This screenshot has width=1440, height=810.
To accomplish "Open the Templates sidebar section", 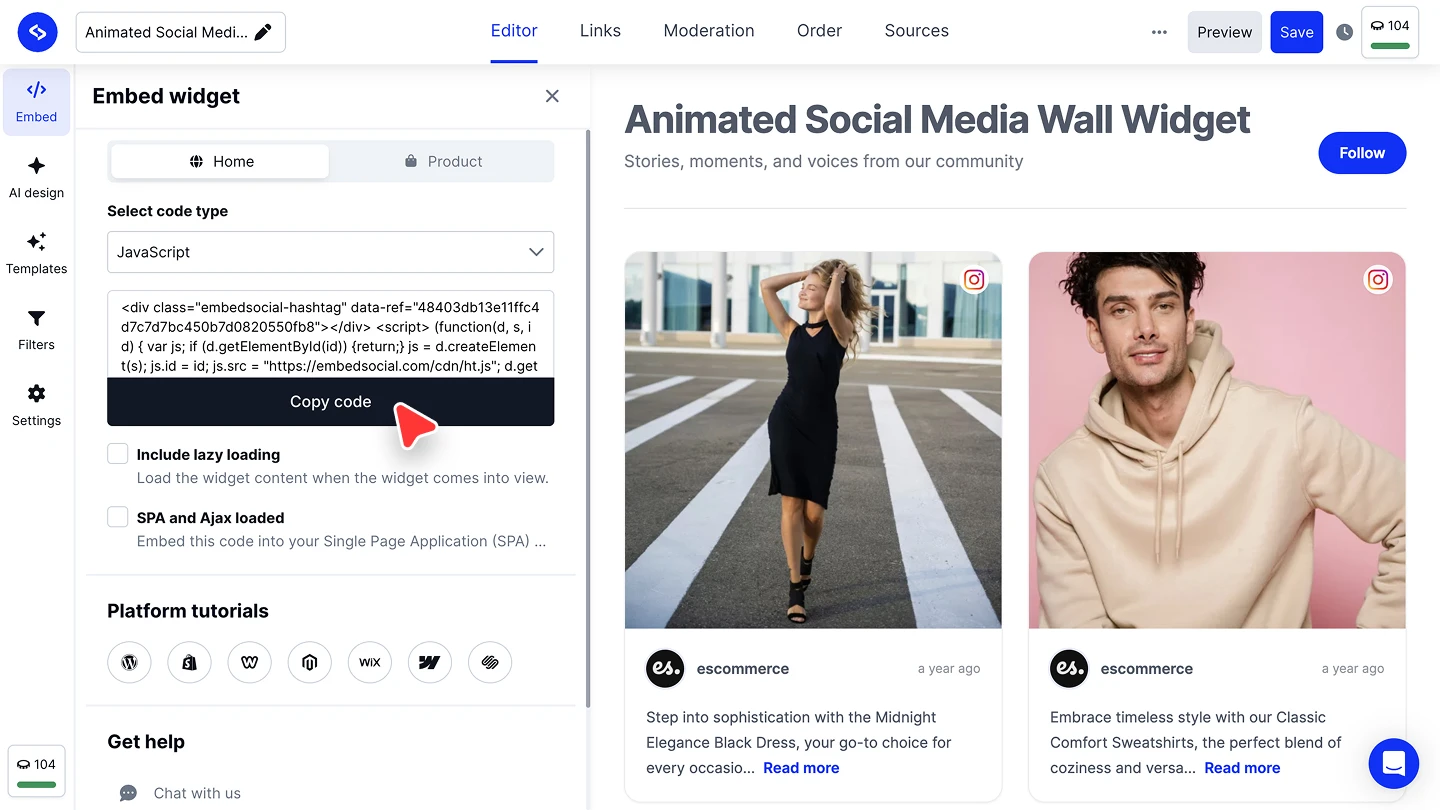I will click(x=36, y=254).
